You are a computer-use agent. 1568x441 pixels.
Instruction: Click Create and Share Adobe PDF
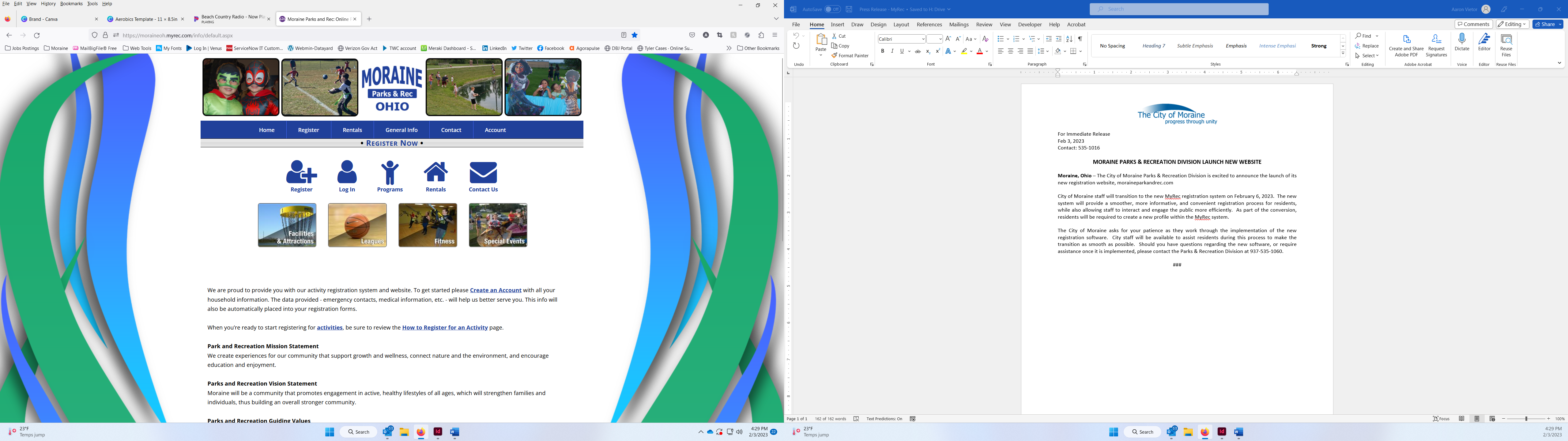1407,46
